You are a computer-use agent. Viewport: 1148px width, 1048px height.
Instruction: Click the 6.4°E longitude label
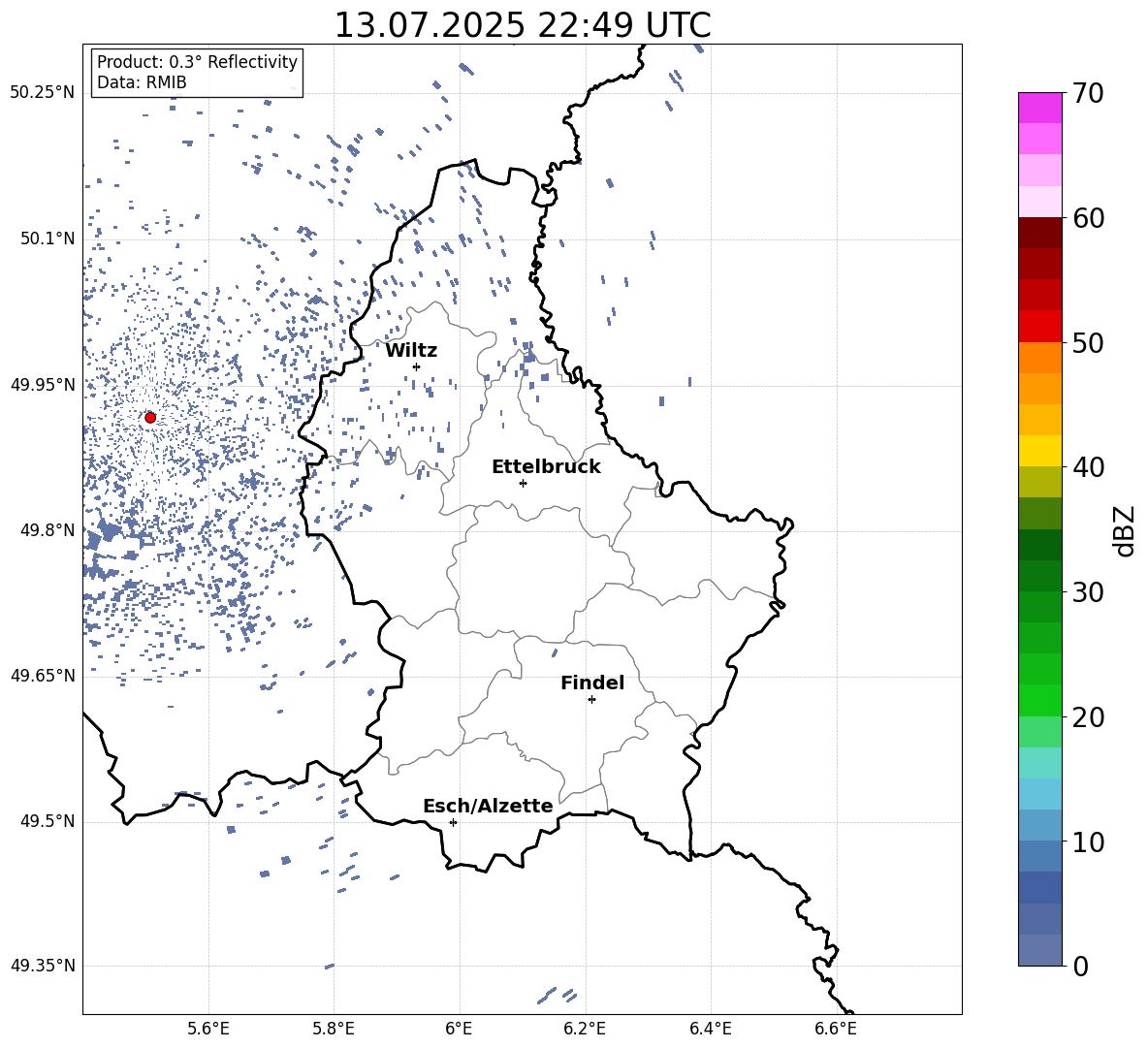[710, 1029]
